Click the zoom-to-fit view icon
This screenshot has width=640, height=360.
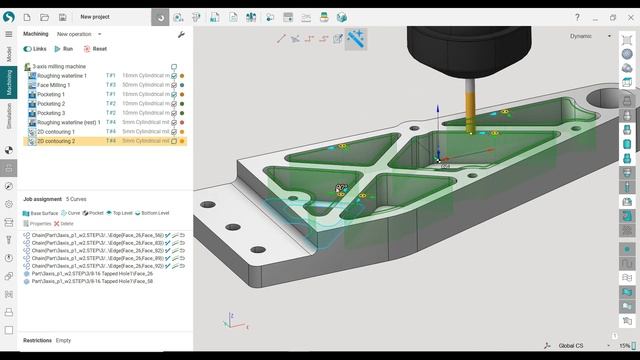click(x=627, y=40)
